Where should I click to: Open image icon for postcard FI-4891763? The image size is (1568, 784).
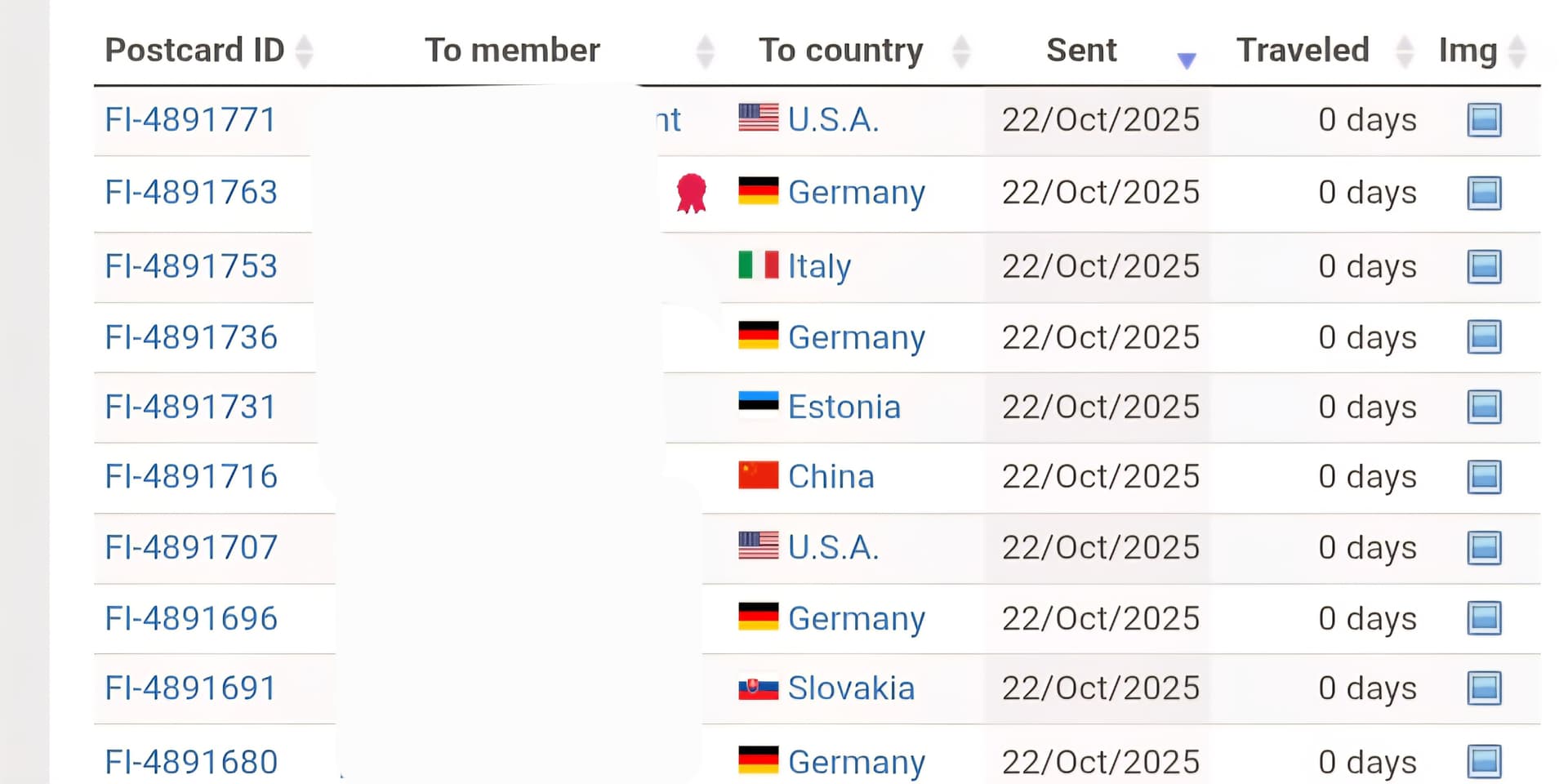pyautogui.click(x=1484, y=194)
